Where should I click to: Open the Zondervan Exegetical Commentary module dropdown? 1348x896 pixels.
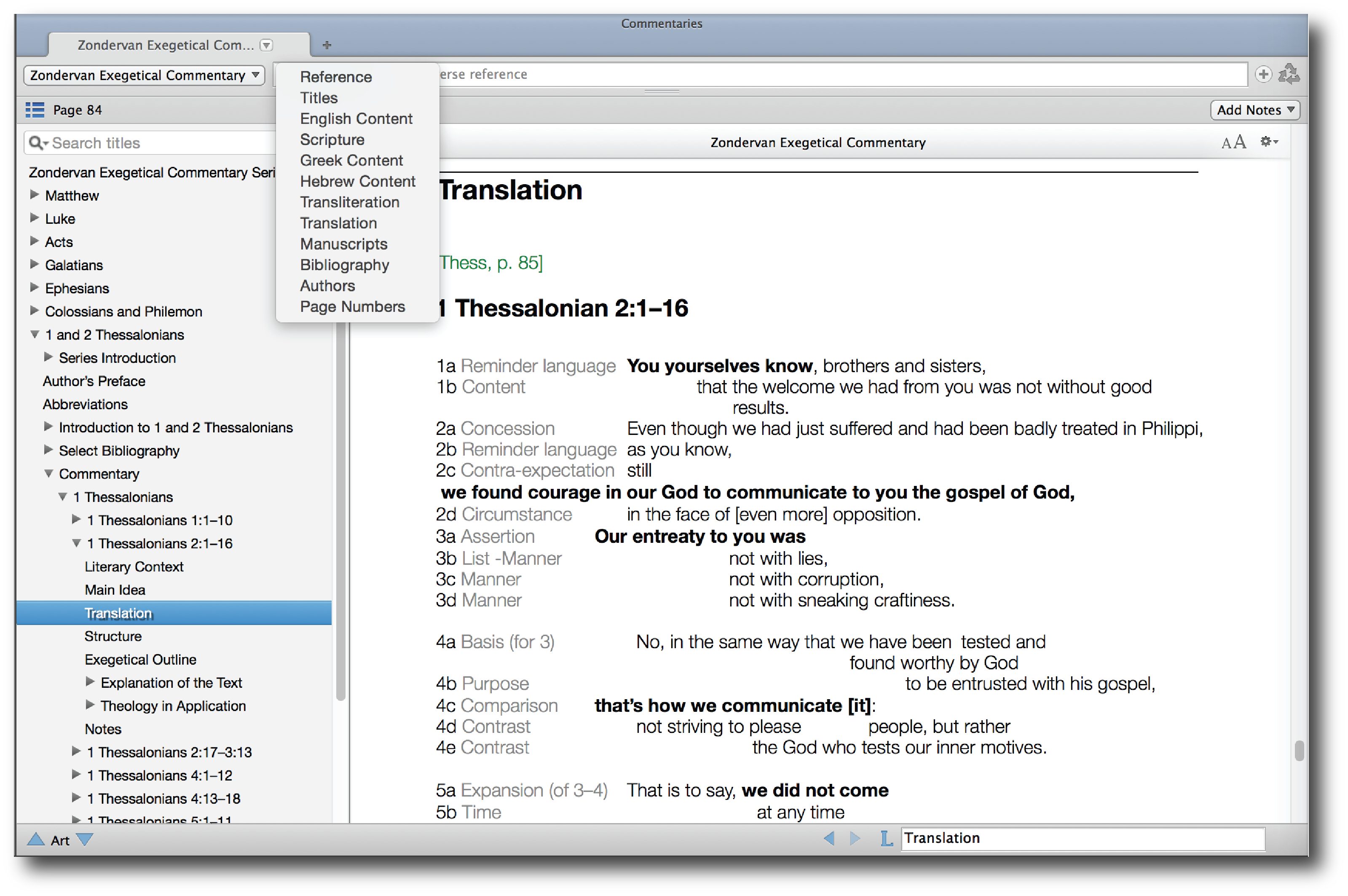[144, 75]
